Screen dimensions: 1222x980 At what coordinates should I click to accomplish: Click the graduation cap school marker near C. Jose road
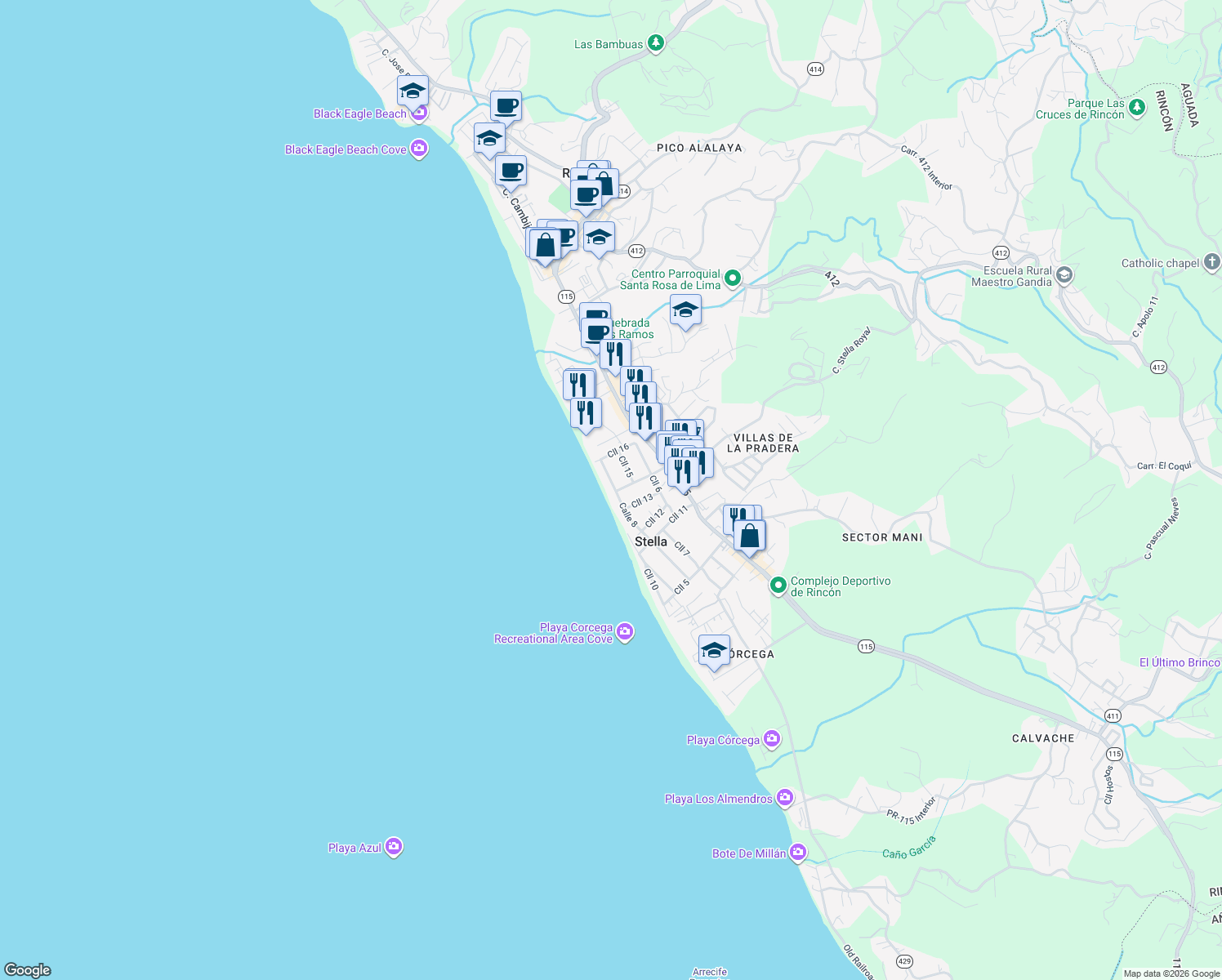click(413, 88)
